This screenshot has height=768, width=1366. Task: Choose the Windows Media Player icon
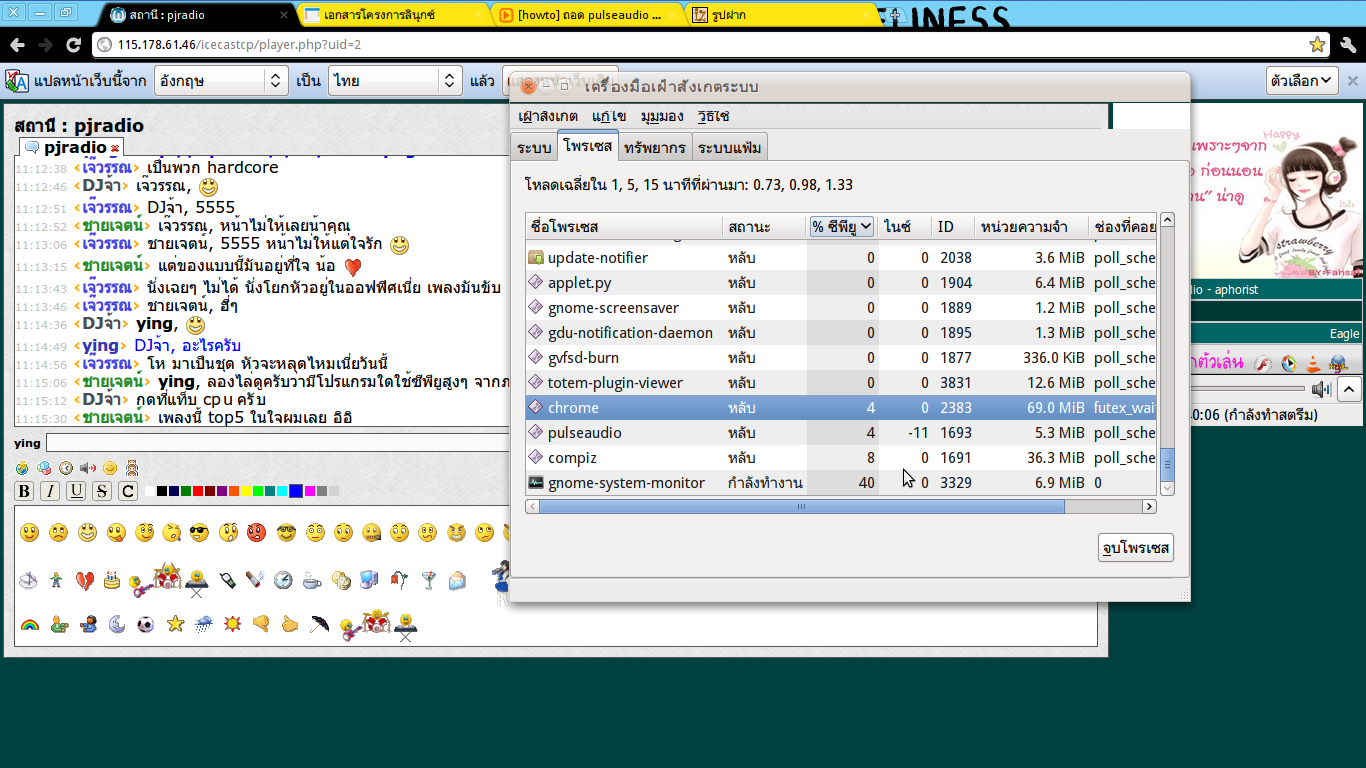coord(1288,364)
